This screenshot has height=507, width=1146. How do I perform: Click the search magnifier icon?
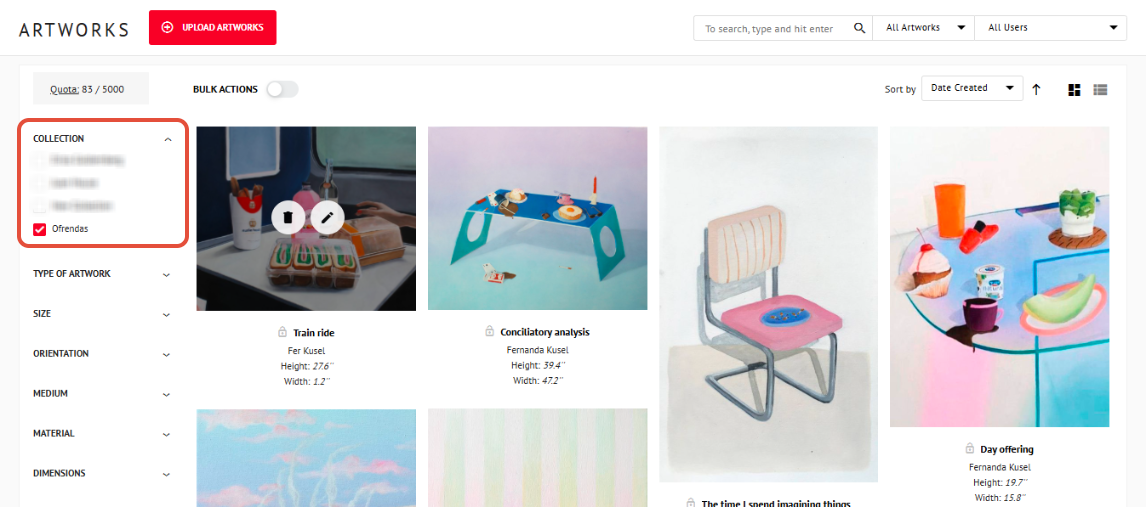click(x=860, y=28)
